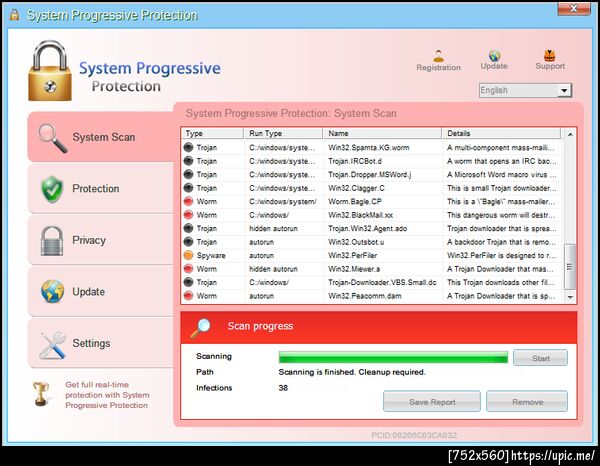Click the System Scan magnifier icon
The height and width of the screenshot is (466, 600).
[52, 138]
